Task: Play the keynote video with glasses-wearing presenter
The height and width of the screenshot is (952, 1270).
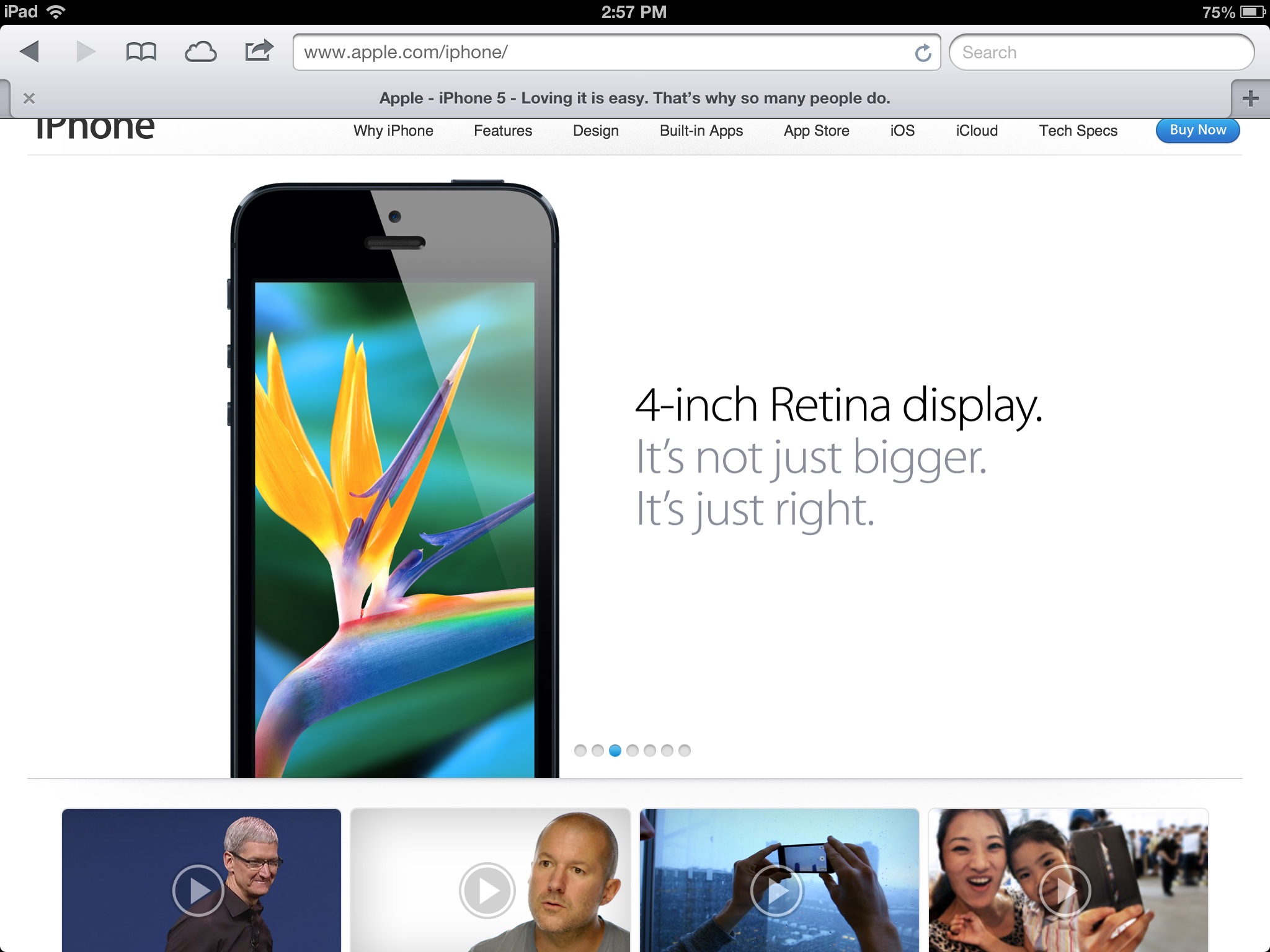Action: tap(198, 891)
